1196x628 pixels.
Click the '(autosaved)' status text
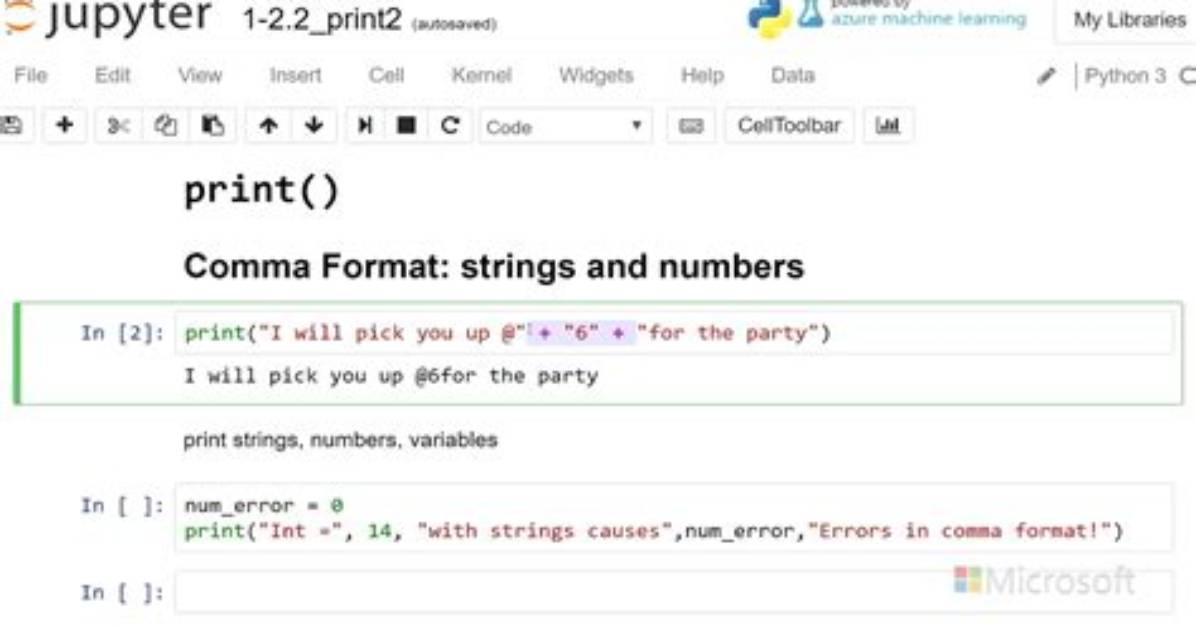454,24
